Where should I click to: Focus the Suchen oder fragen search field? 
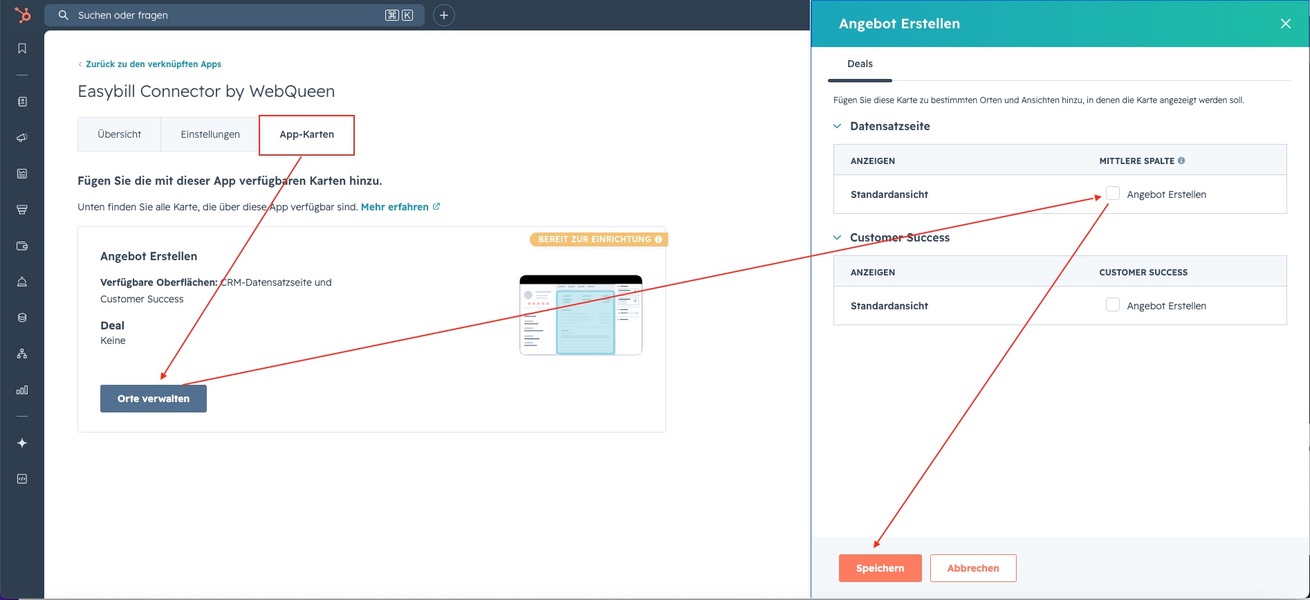pyautogui.click(x=234, y=16)
